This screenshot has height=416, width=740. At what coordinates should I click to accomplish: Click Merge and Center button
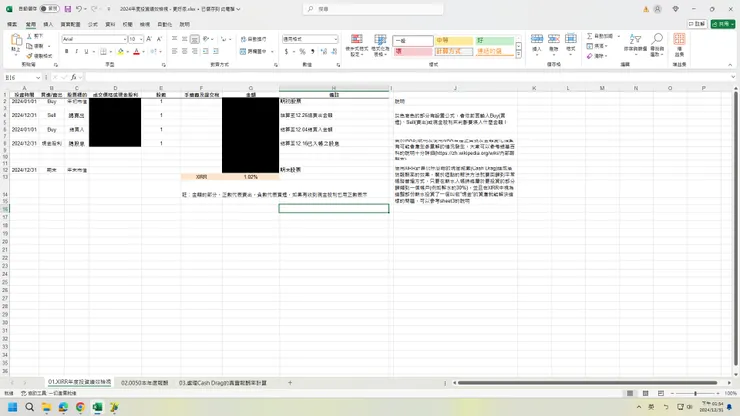pyautogui.click(x=253, y=51)
